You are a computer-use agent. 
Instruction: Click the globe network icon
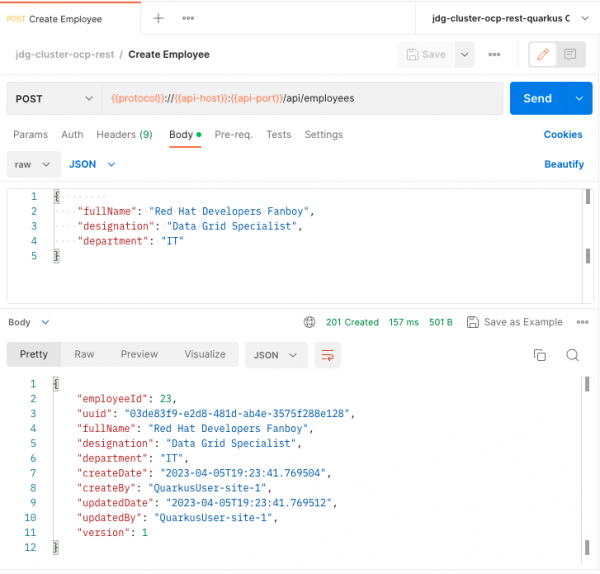[310, 322]
